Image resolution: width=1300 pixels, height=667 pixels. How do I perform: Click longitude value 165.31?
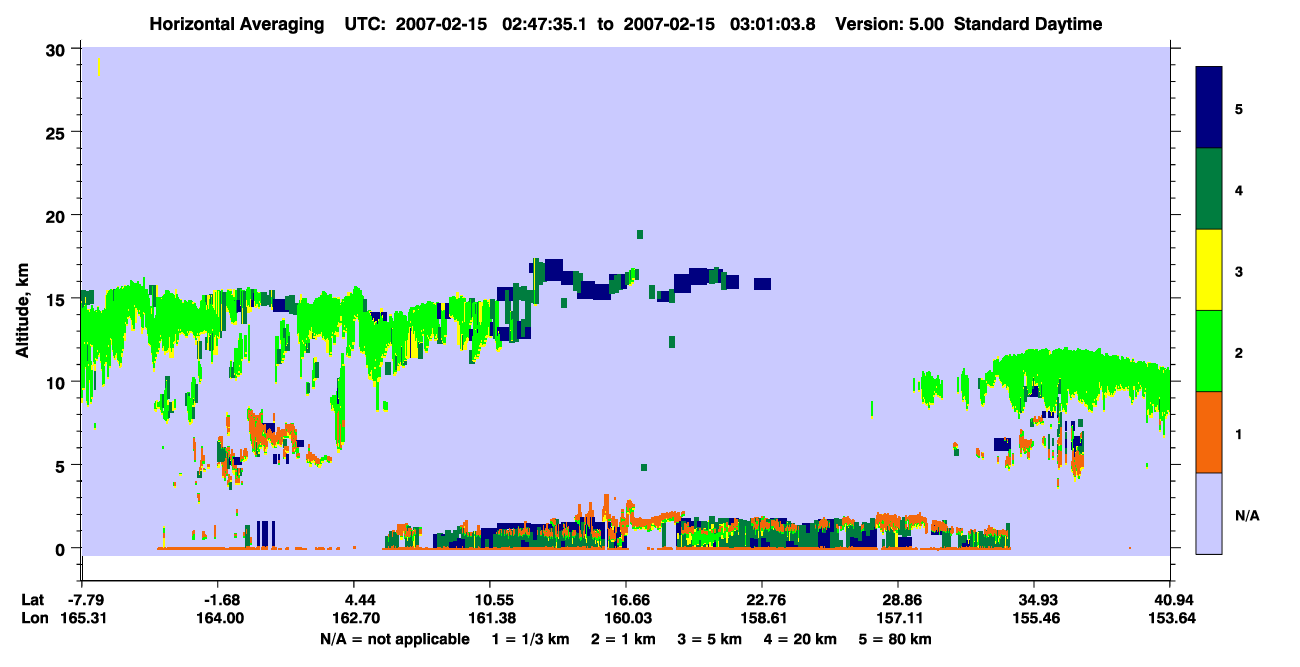[83, 619]
